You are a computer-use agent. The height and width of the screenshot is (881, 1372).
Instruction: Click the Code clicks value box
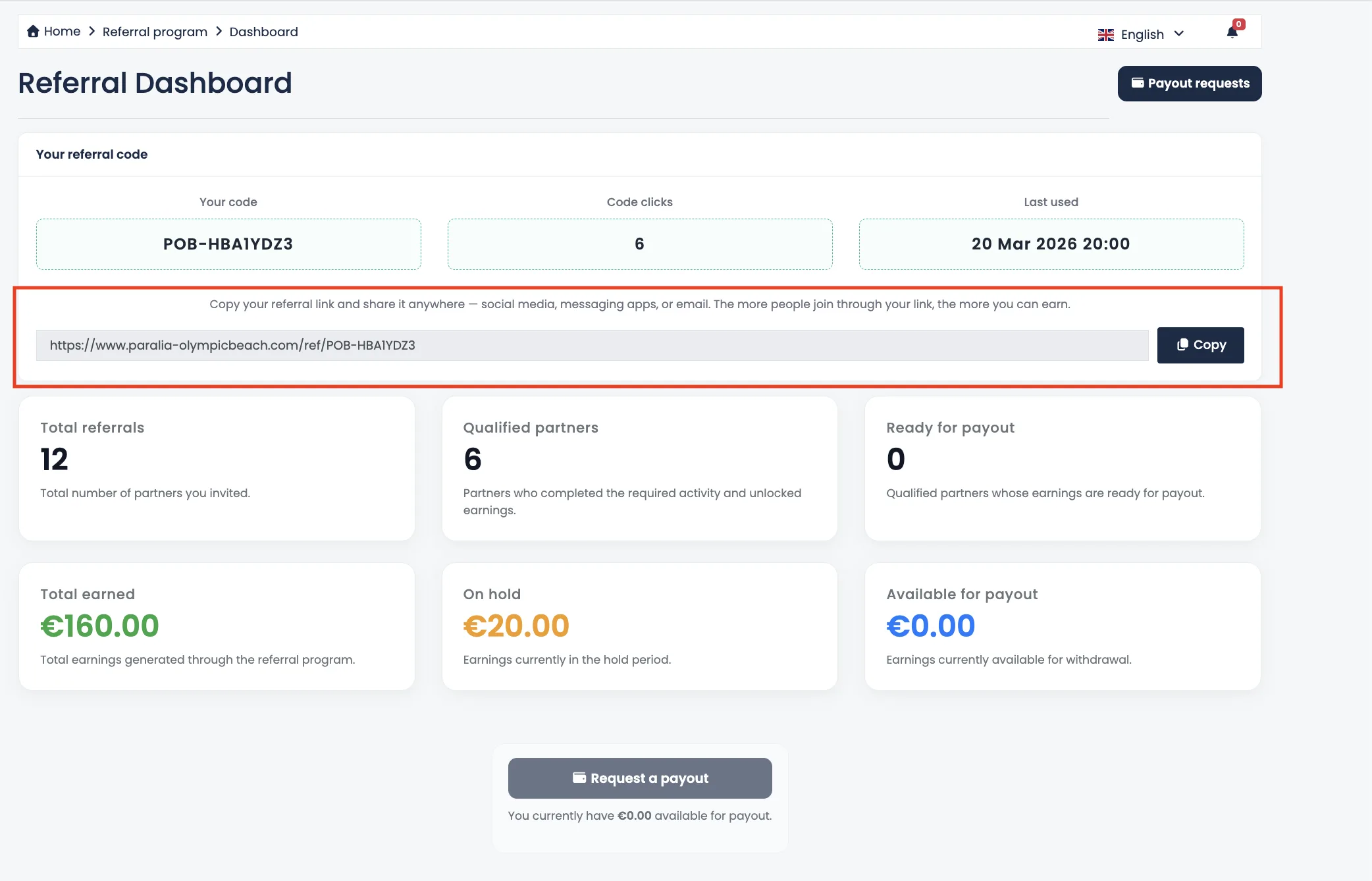(640, 244)
